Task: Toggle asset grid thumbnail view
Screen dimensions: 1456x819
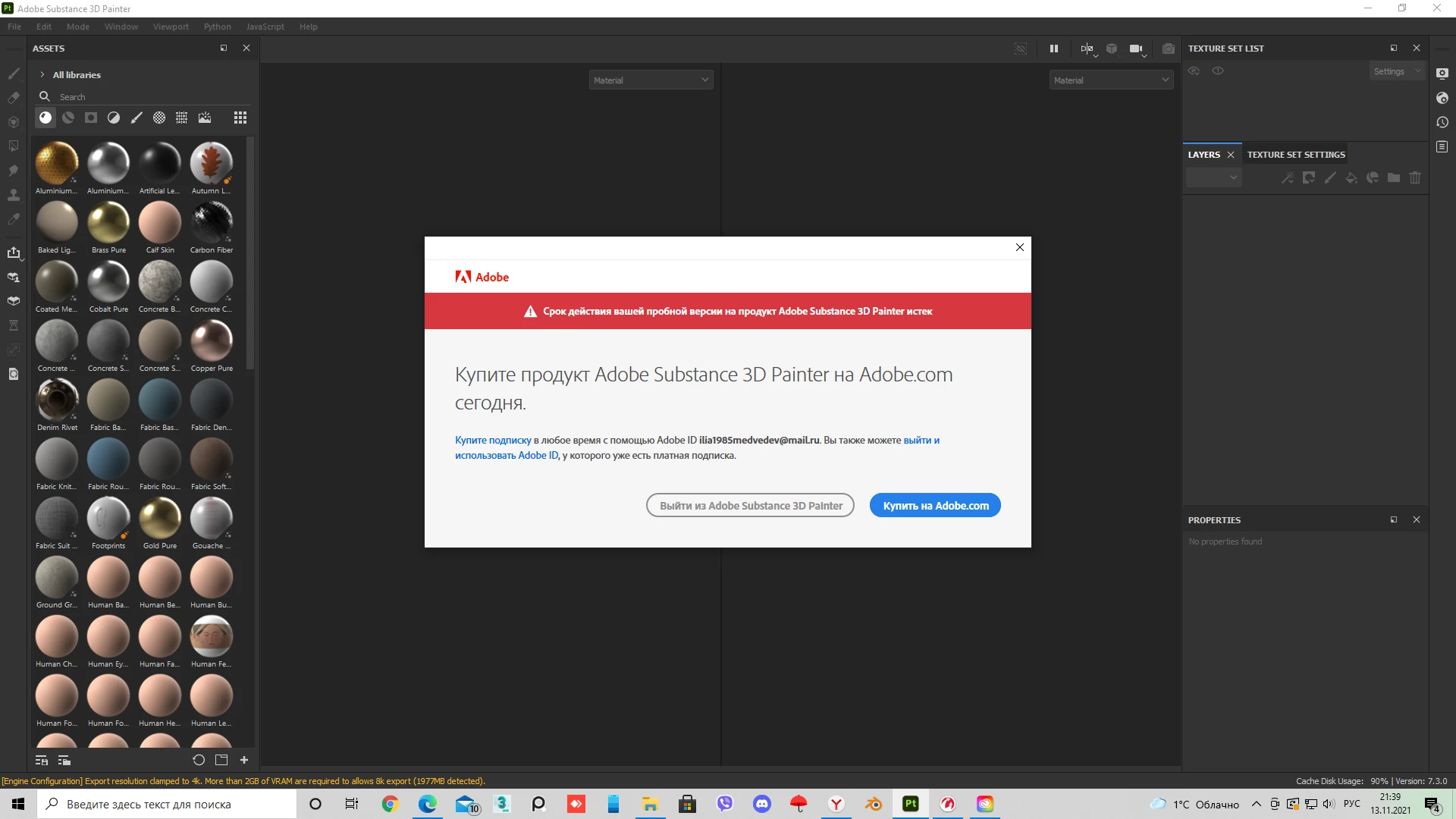Action: tap(240, 118)
